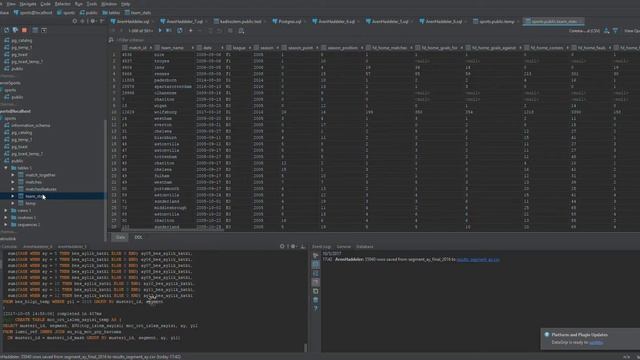Click the fd_home_corners column header
Image resolution: width=640 pixels, height=360 pixels.
tap(546, 48)
